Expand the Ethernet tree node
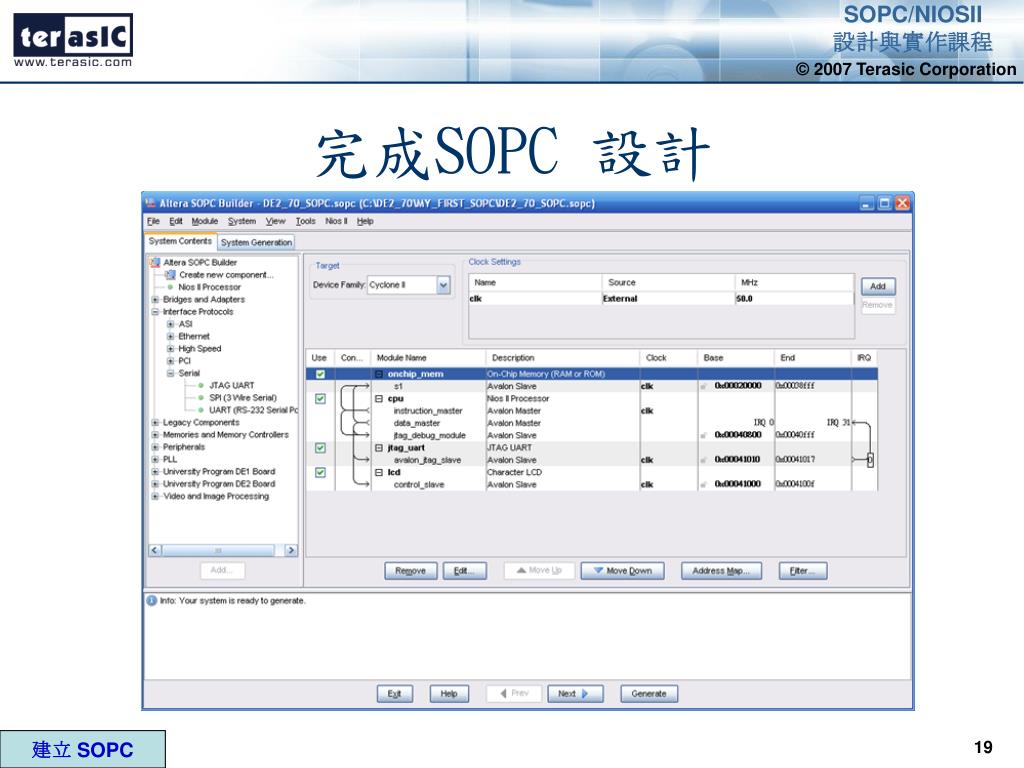This screenshot has height=768, width=1024. [170, 336]
